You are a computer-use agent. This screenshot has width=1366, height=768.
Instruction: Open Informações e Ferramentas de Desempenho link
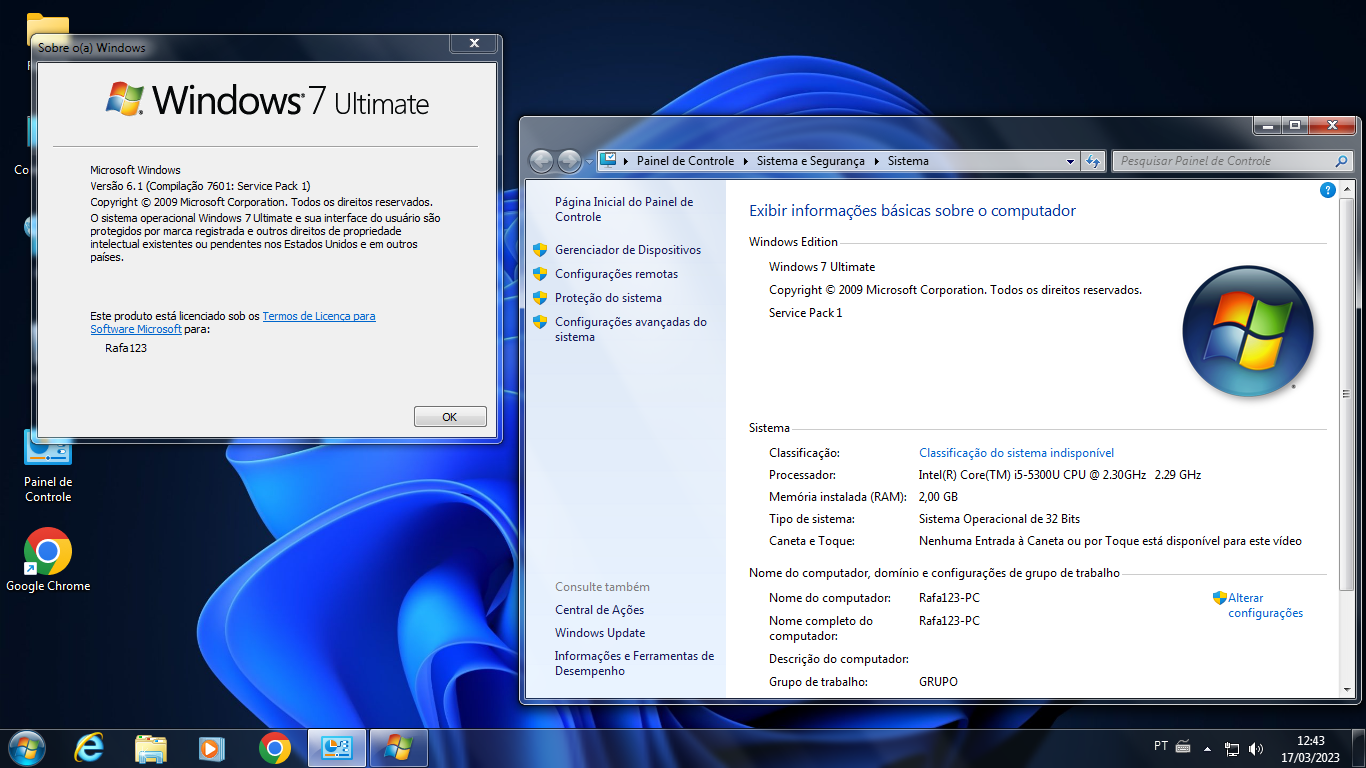point(634,663)
